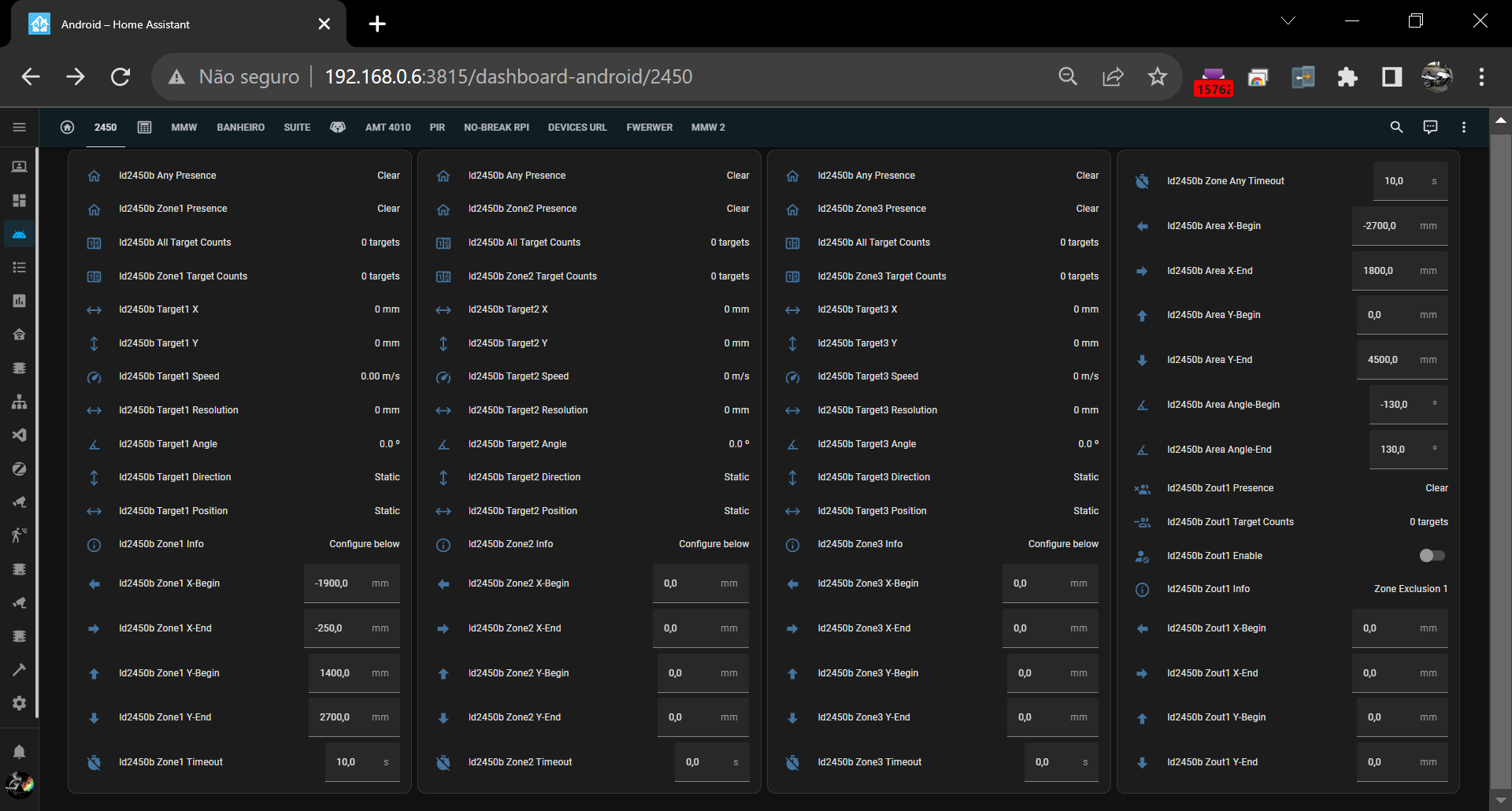Click the settings gear in sidebar
Viewport: 1512px width, 811px height.
tap(20, 703)
